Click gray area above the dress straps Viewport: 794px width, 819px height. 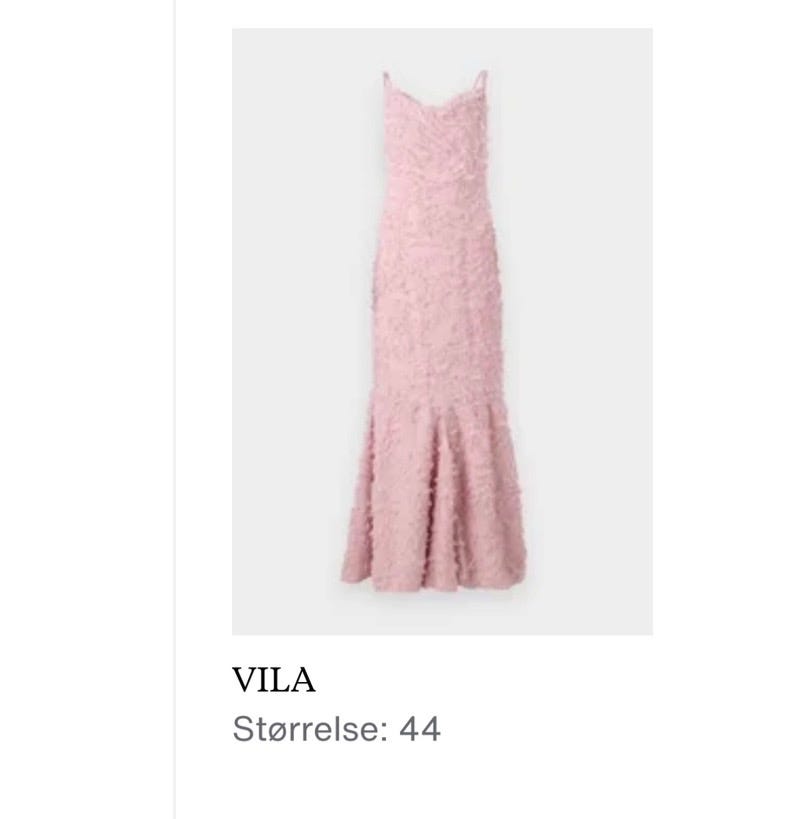435,50
